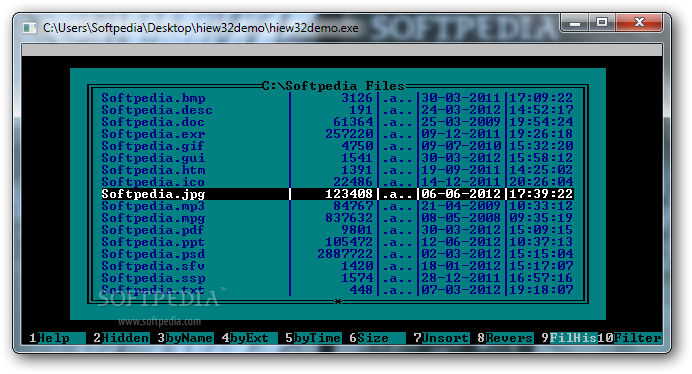Select the file Softpedia.desc
This screenshot has width=692, height=374.
157,110
